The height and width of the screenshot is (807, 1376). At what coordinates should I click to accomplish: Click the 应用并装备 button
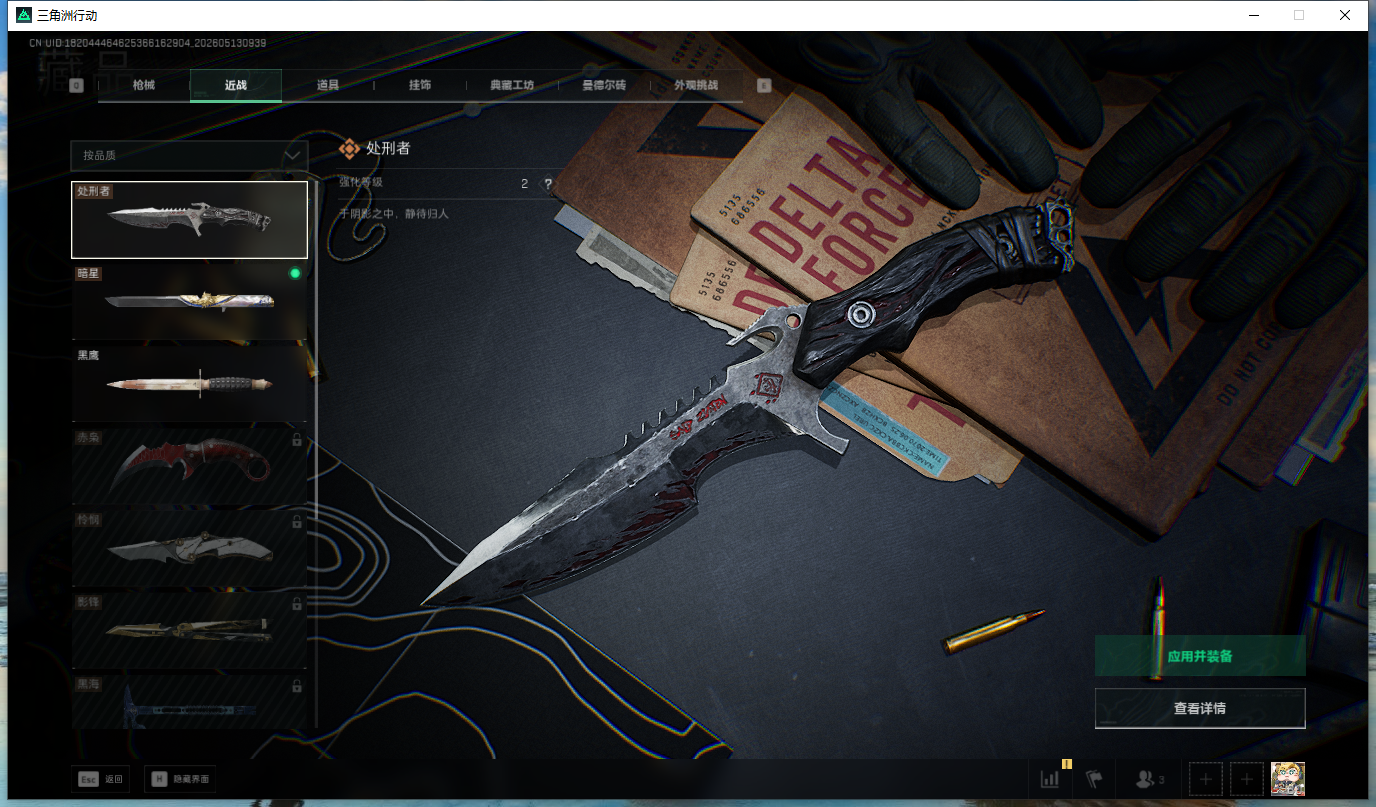[1200, 657]
